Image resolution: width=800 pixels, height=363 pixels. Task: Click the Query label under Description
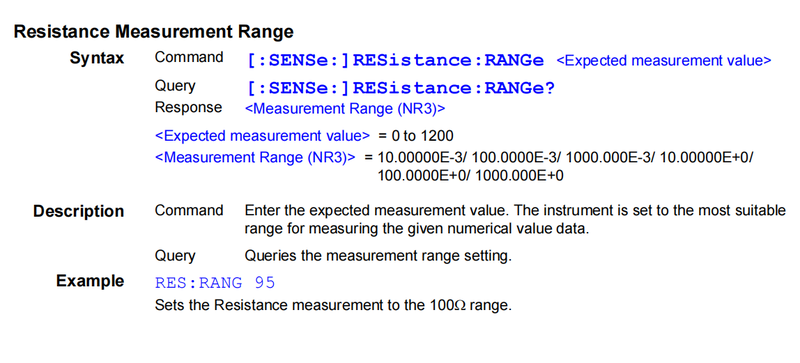175,256
